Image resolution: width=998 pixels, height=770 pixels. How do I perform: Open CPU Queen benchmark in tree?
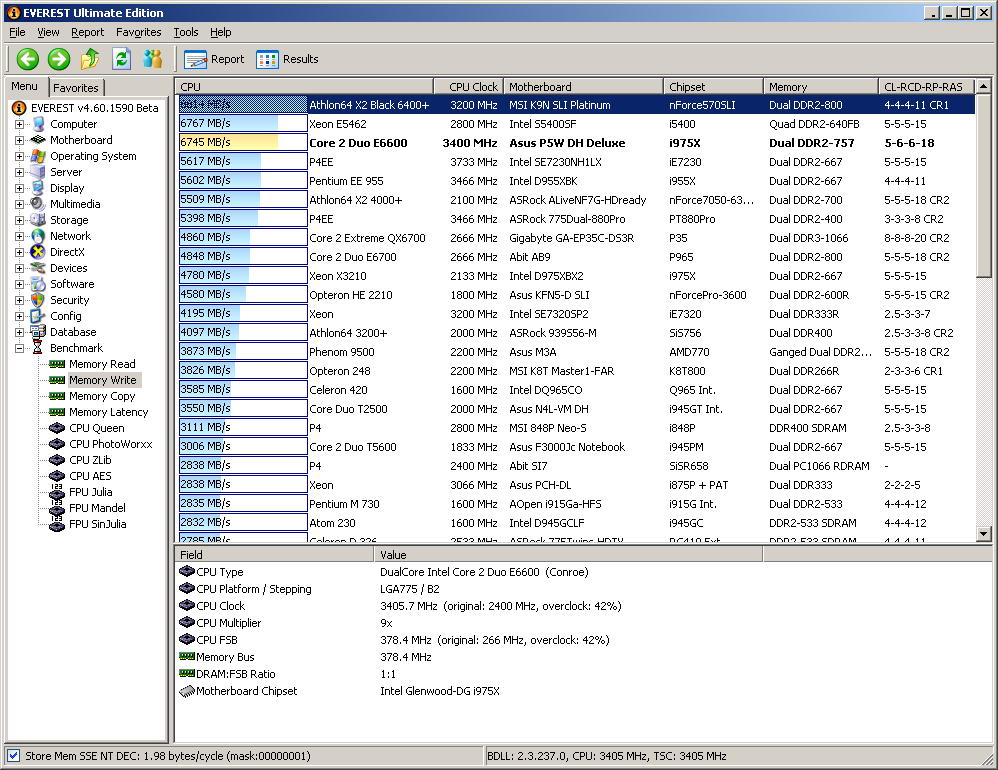[x=96, y=428]
